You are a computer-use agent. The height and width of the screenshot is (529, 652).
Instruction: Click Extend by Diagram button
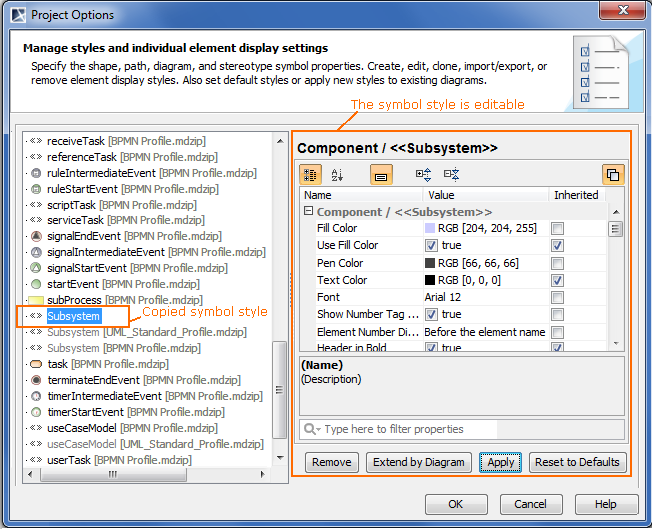[419, 462]
